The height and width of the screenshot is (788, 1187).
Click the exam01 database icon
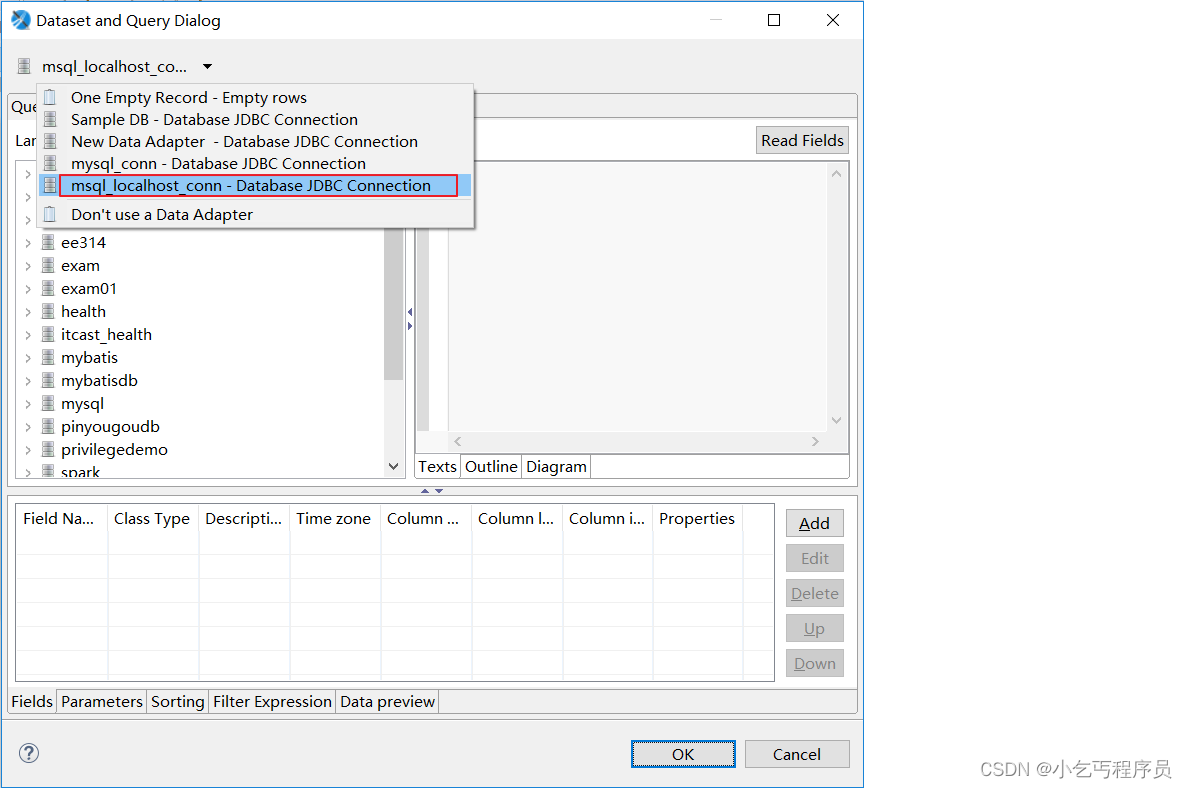[48, 288]
